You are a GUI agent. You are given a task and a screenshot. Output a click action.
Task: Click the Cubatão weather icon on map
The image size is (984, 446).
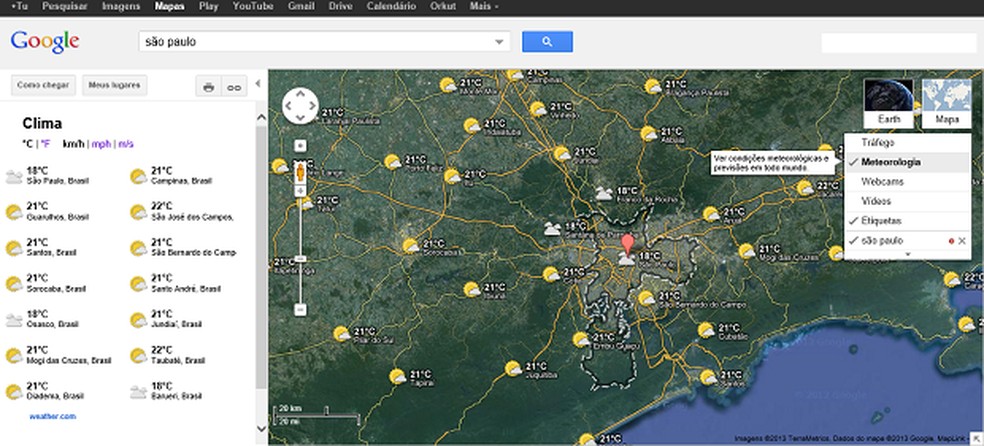pyautogui.click(x=706, y=330)
